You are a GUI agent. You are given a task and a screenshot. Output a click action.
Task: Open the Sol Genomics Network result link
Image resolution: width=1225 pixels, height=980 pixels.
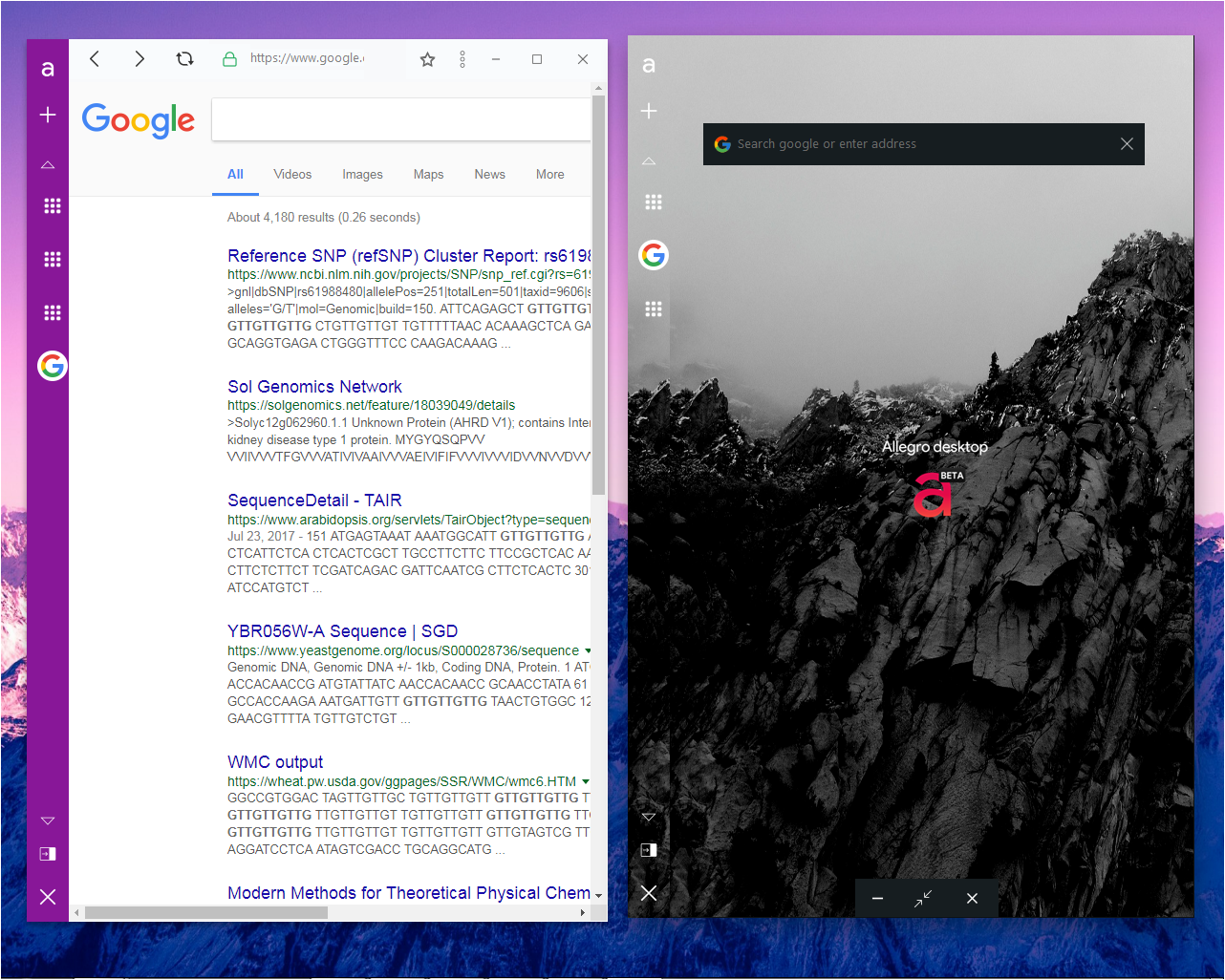314,387
